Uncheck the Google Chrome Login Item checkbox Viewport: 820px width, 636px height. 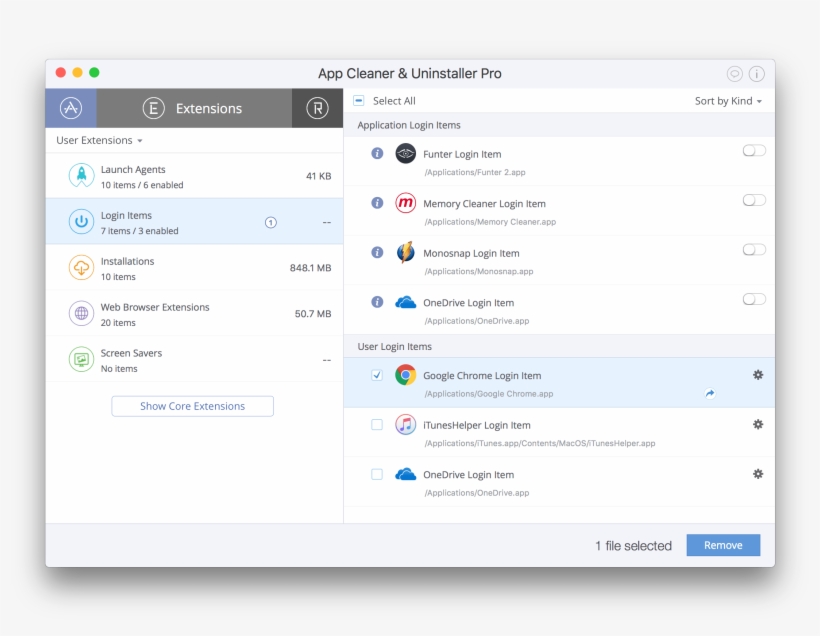(377, 375)
